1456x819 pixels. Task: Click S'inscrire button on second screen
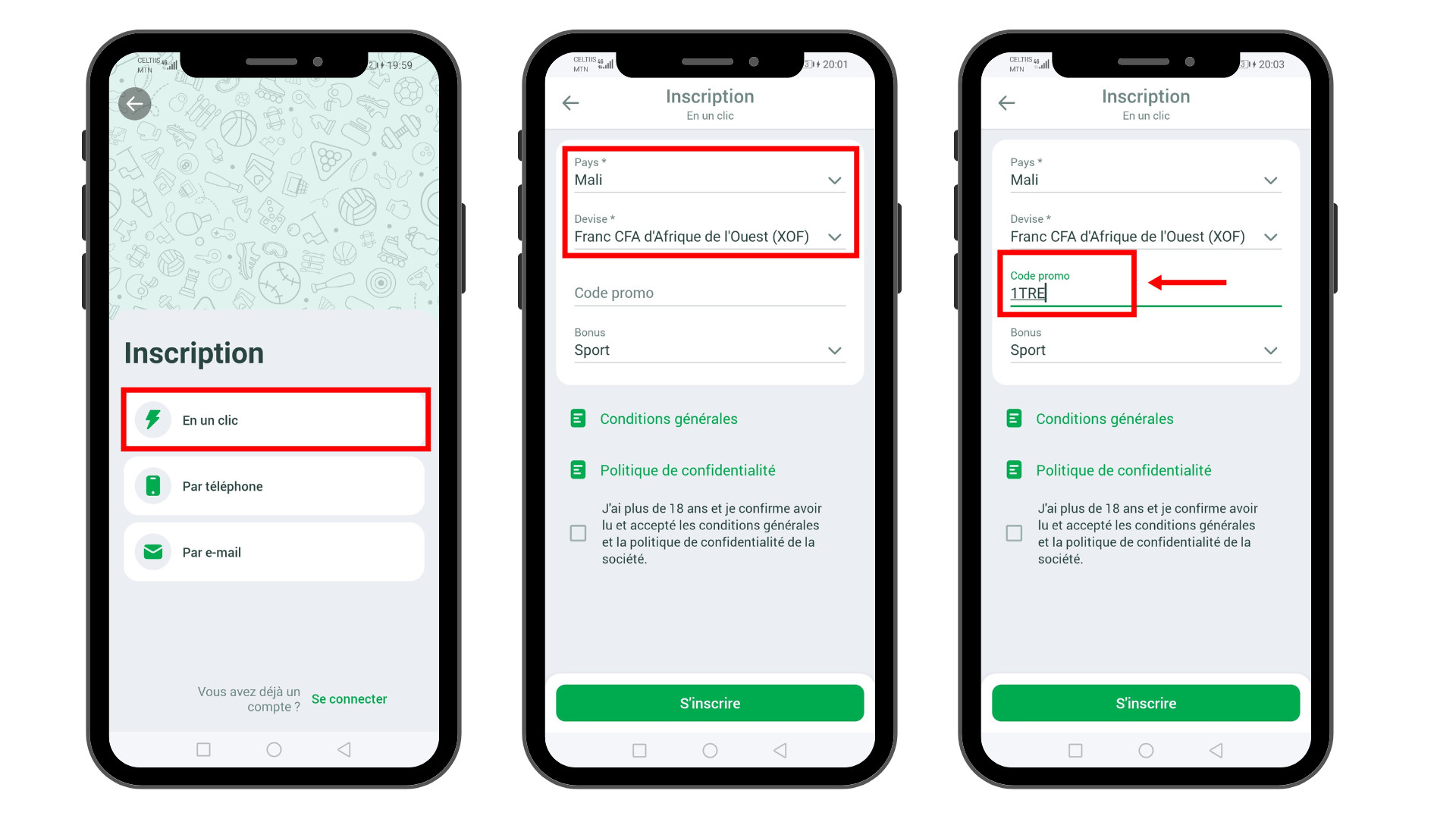(x=710, y=702)
